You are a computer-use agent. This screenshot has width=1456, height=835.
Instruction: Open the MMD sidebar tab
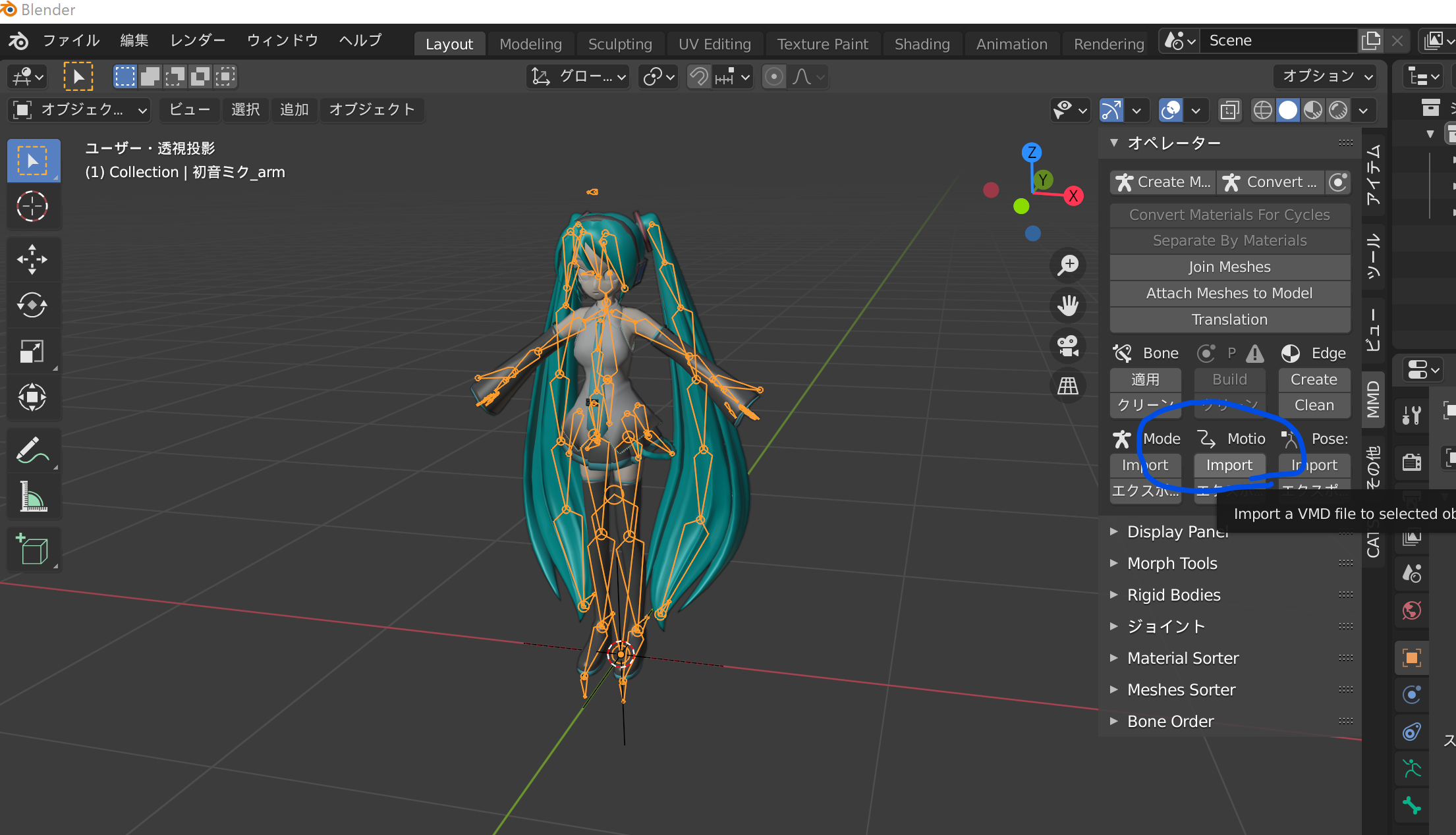(x=1373, y=400)
